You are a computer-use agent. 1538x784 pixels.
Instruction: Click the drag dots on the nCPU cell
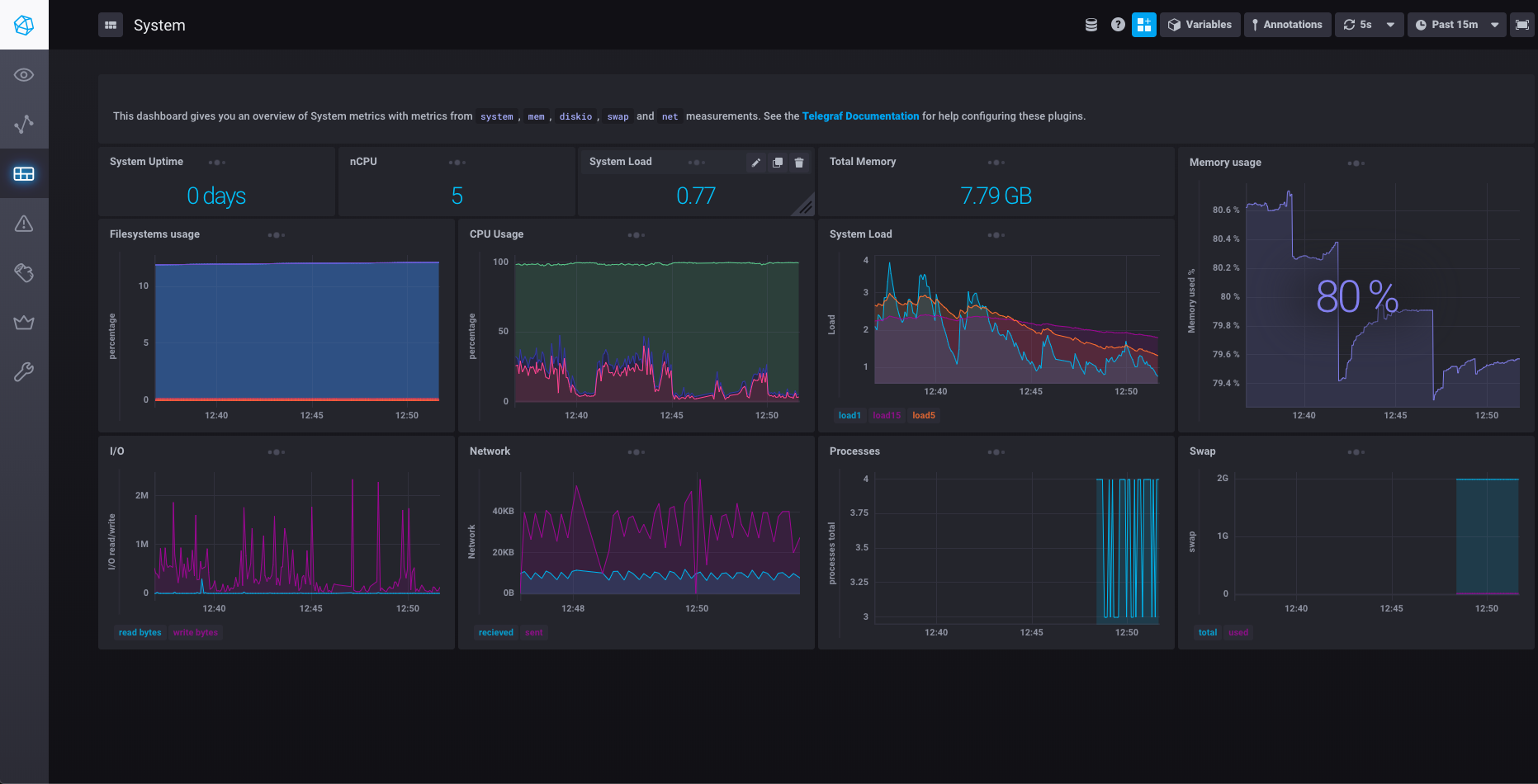tap(457, 163)
